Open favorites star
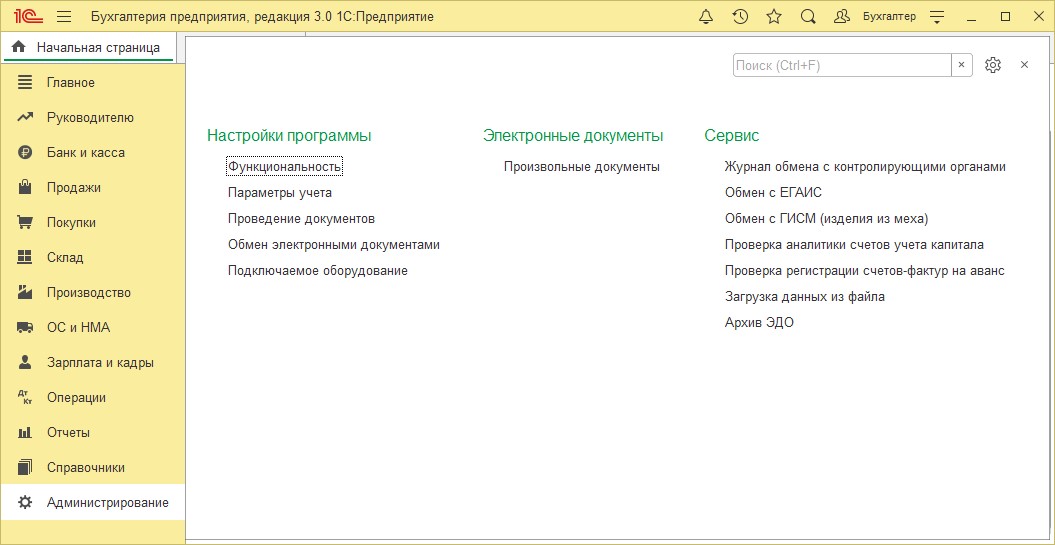This screenshot has width=1055, height=545. (774, 17)
